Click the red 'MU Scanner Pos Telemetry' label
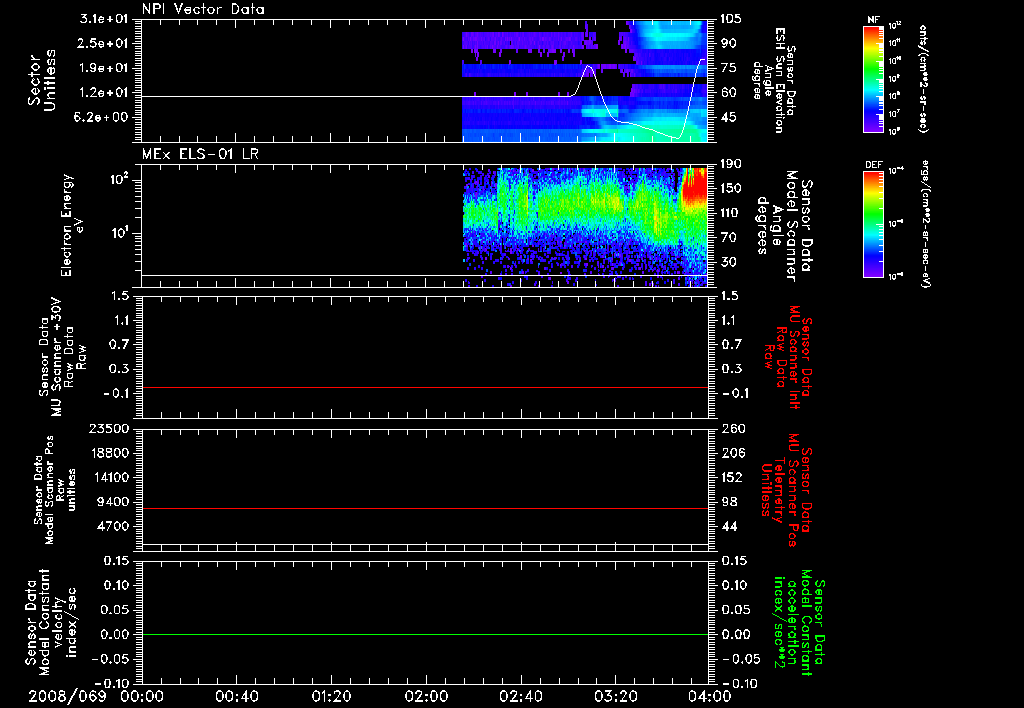This screenshot has width=1024, height=708. tap(786, 490)
